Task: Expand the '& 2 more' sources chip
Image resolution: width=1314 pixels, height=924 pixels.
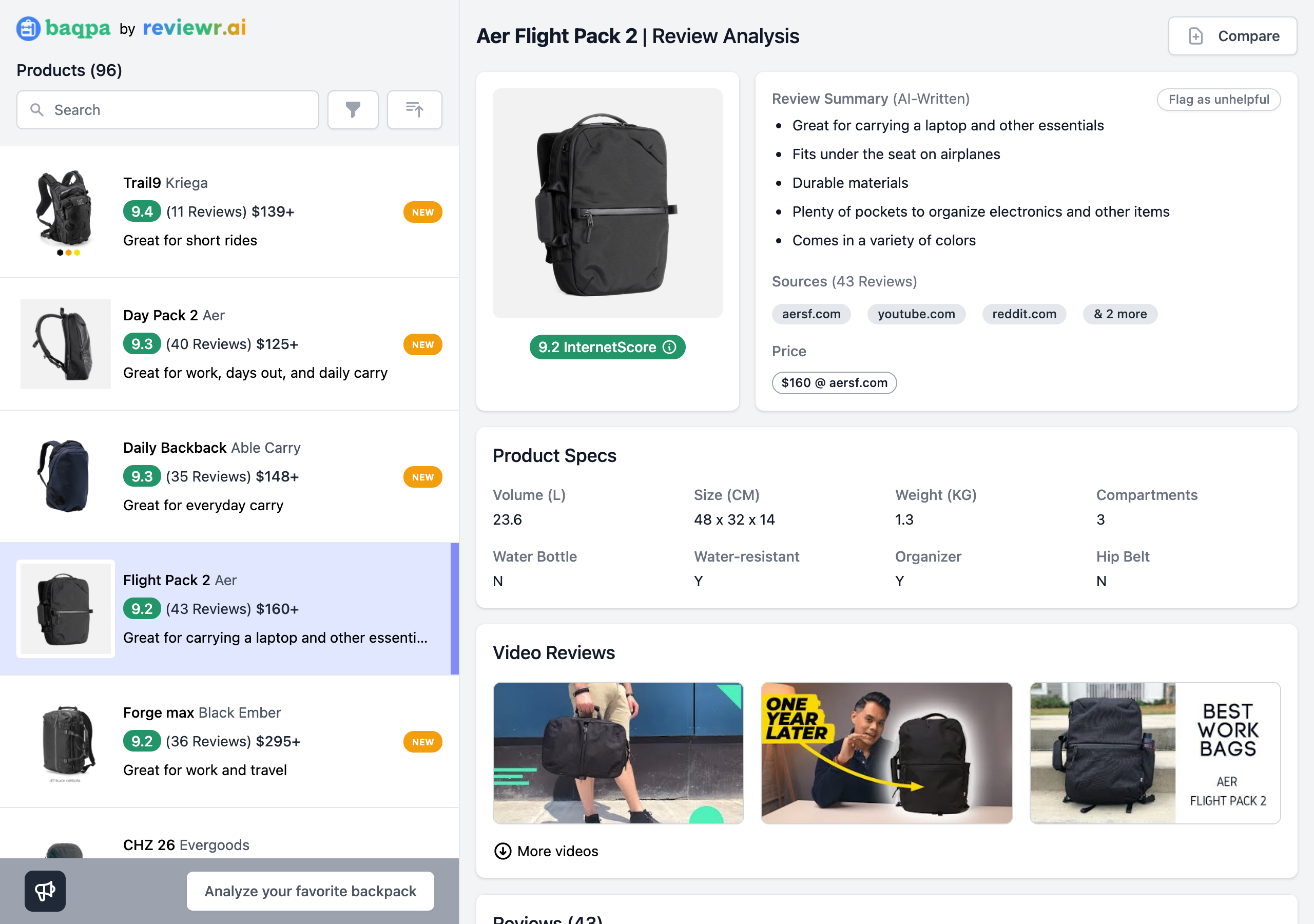Action: point(1120,314)
